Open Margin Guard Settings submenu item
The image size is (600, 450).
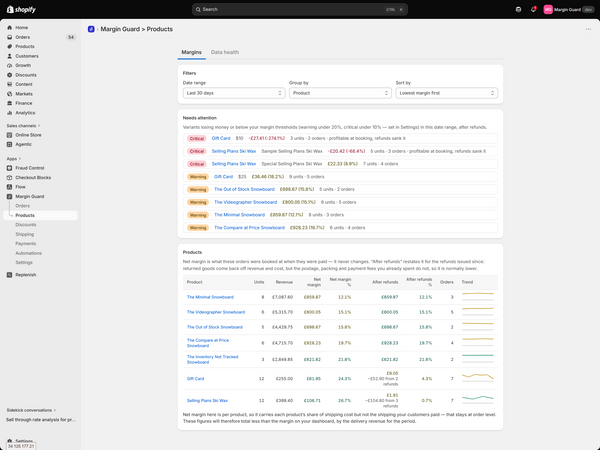pyautogui.click(x=24, y=262)
